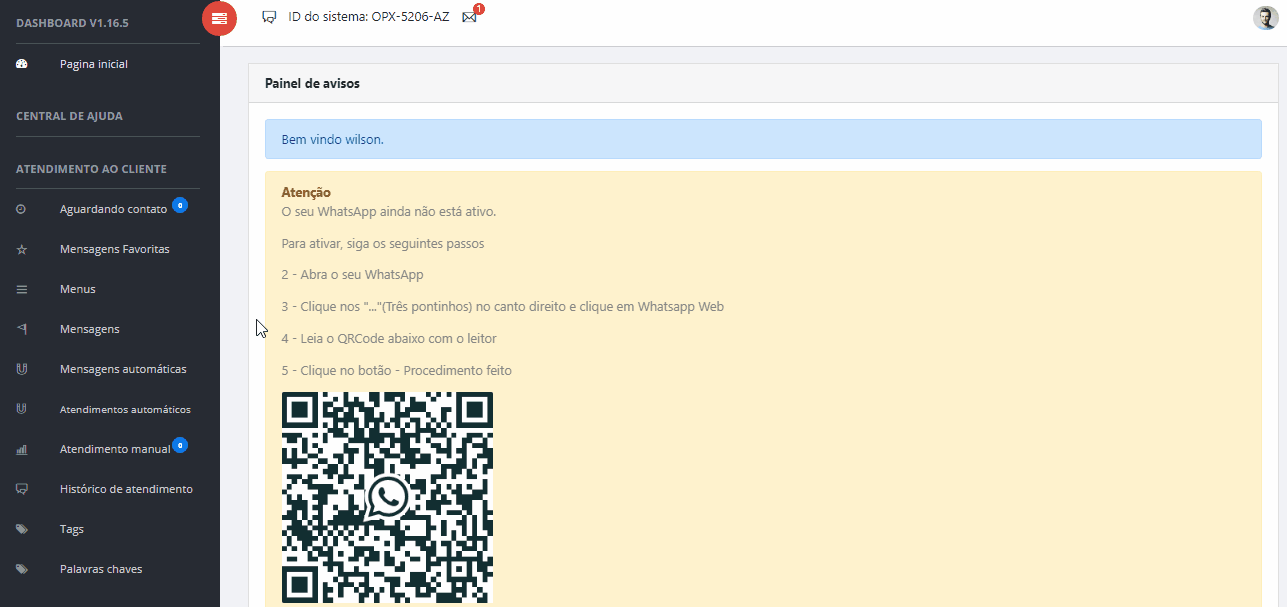Open Atendimentos automáticos in sidebar
This screenshot has height=607, width=1287.
pos(125,410)
